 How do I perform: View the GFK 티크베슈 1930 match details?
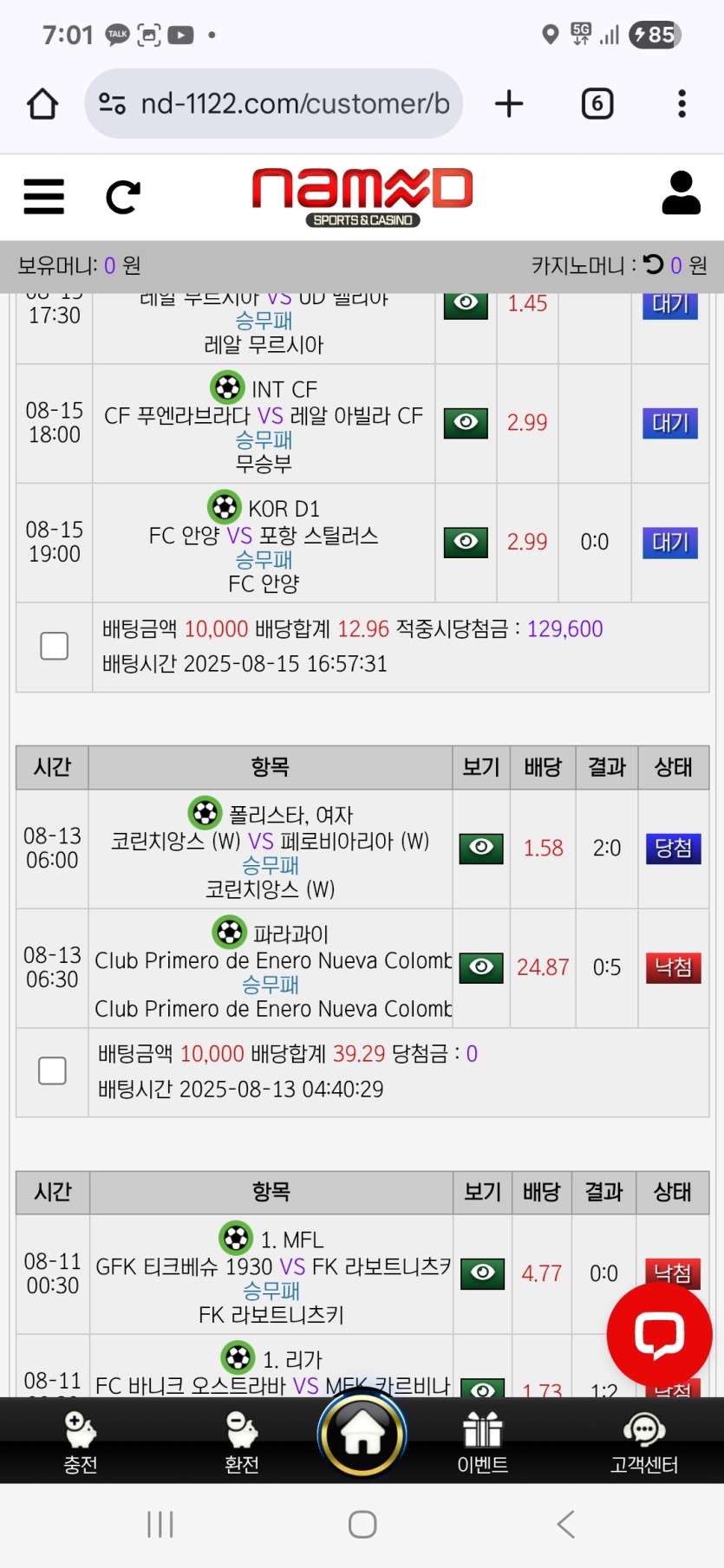point(482,1273)
